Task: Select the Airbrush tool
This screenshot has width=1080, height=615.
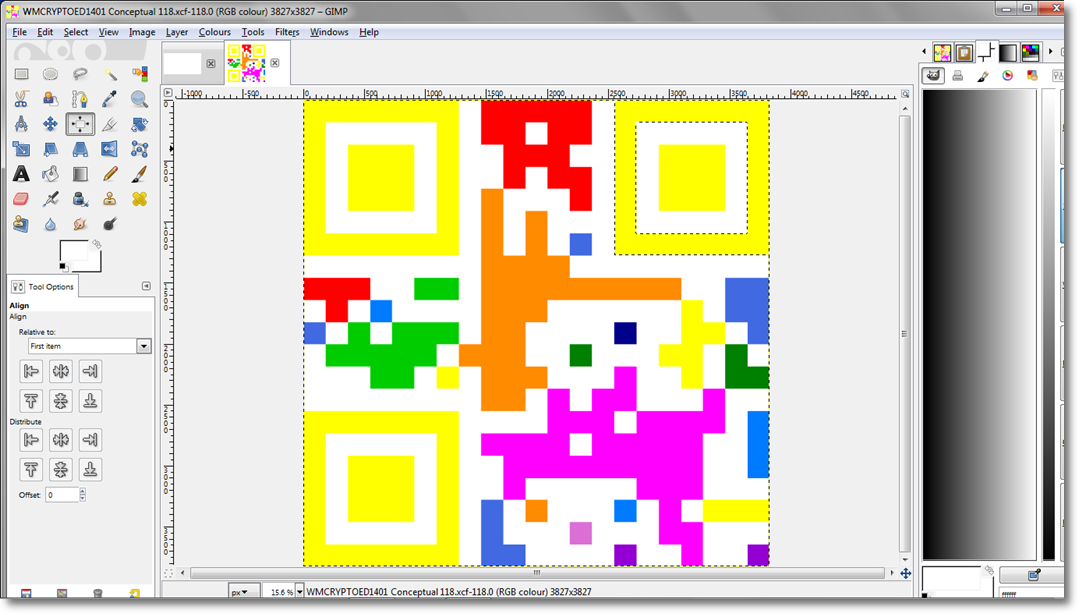Action: tap(50, 199)
